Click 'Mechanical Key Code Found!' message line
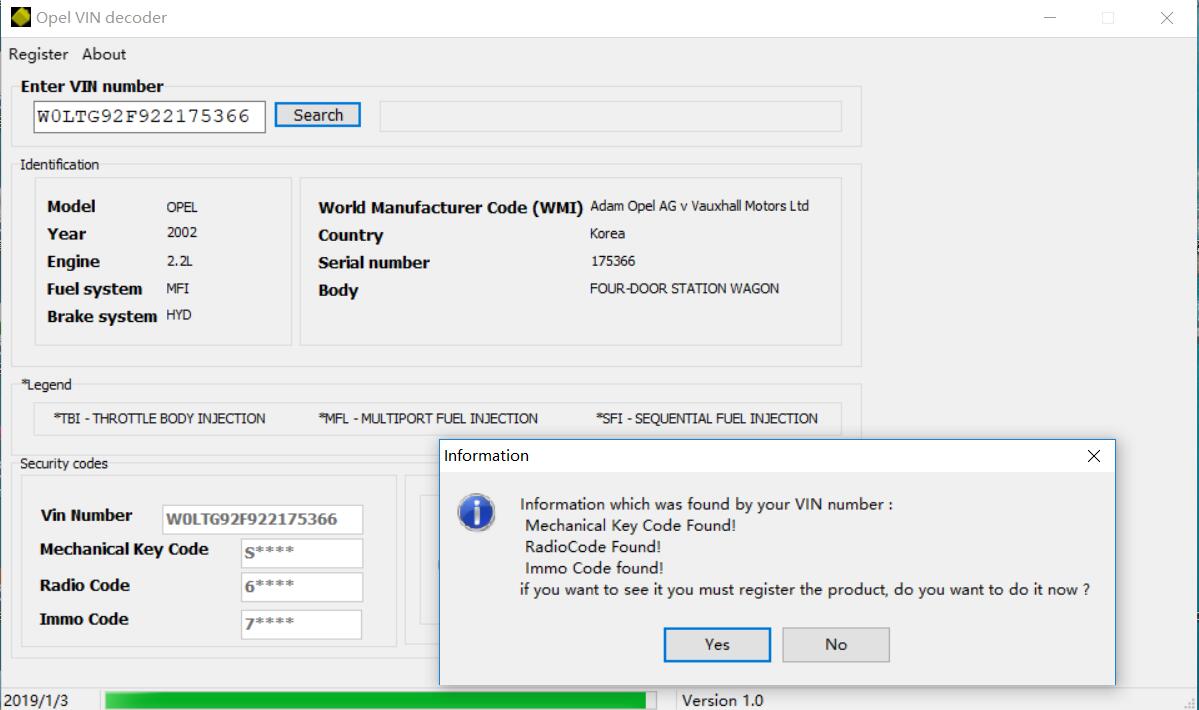Viewport: 1199px width, 710px height. pos(630,525)
